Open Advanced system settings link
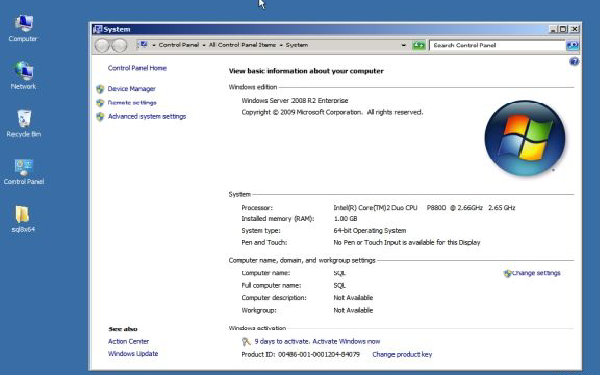The height and width of the screenshot is (375, 600). click(147, 116)
